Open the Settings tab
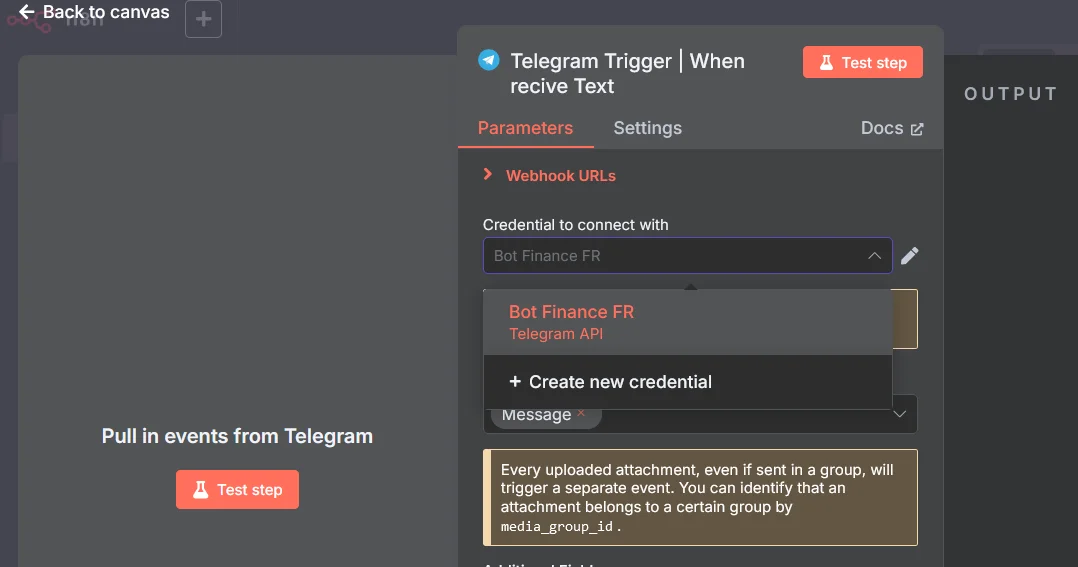The height and width of the screenshot is (567, 1078). click(x=647, y=128)
